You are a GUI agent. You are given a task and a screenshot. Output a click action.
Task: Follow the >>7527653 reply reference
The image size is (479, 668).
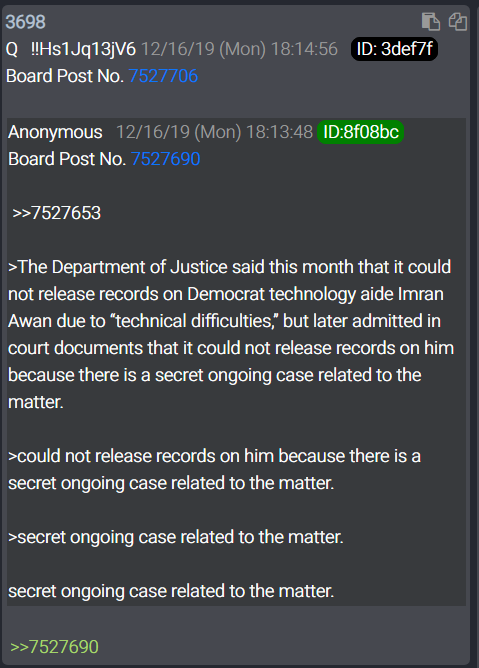pos(56,213)
